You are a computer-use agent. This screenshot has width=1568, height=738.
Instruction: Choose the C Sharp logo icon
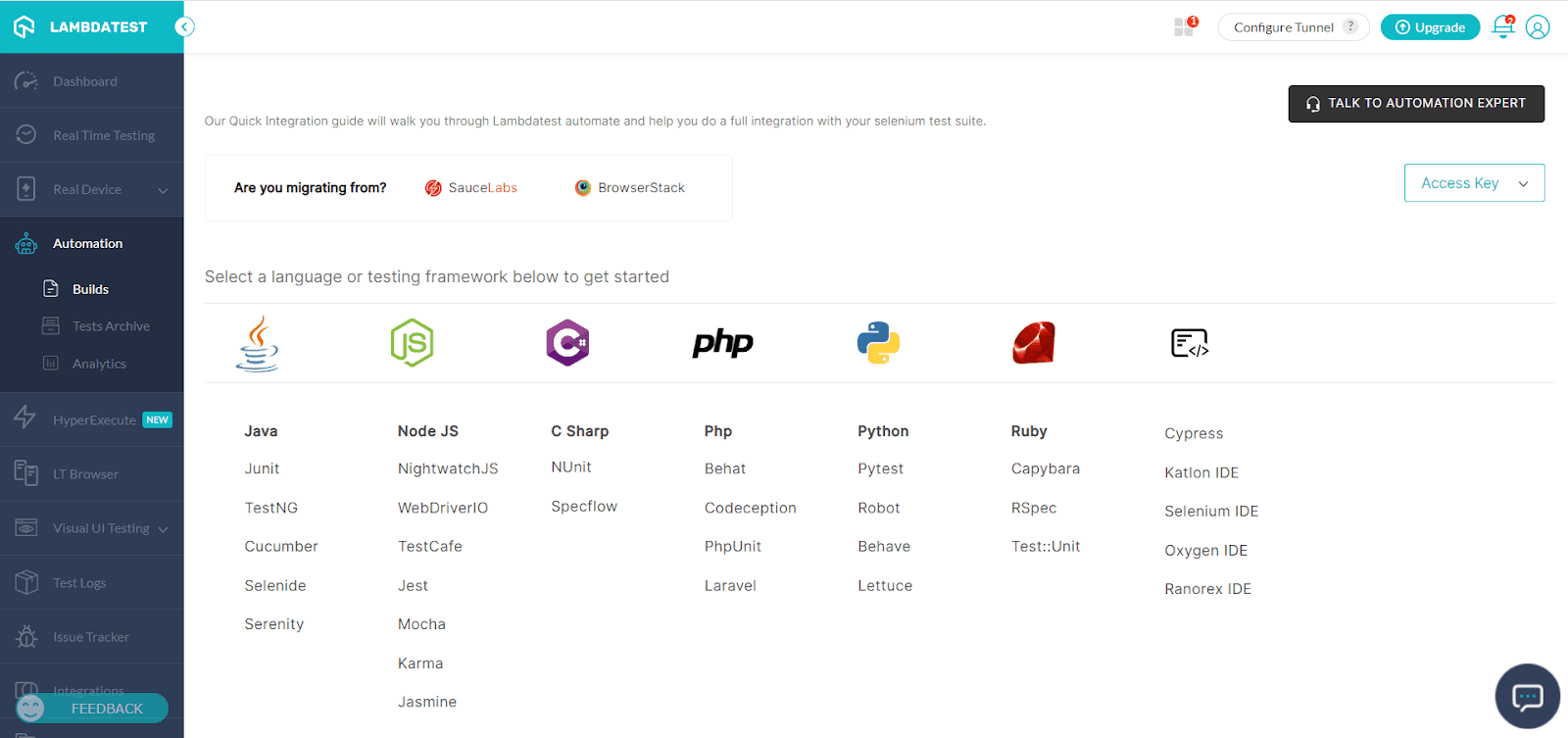[x=567, y=343]
